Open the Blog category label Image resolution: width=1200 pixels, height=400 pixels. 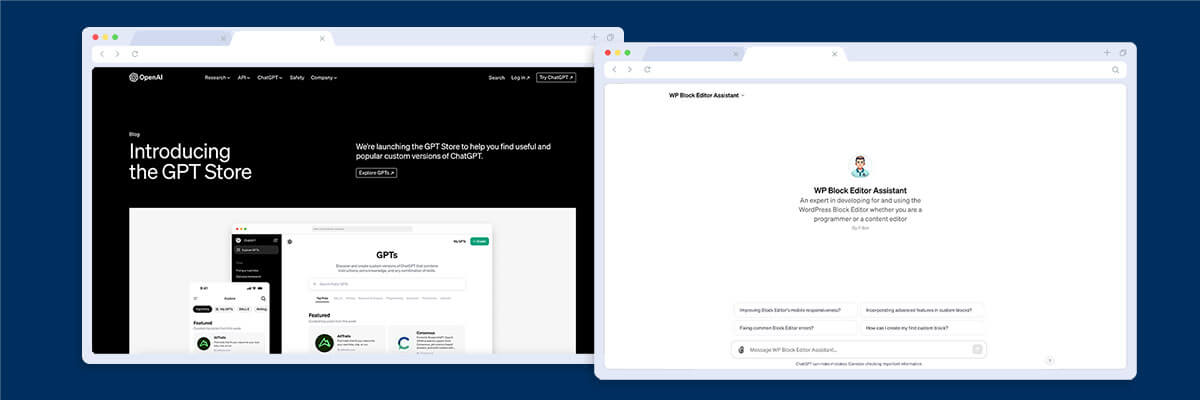click(x=134, y=134)
